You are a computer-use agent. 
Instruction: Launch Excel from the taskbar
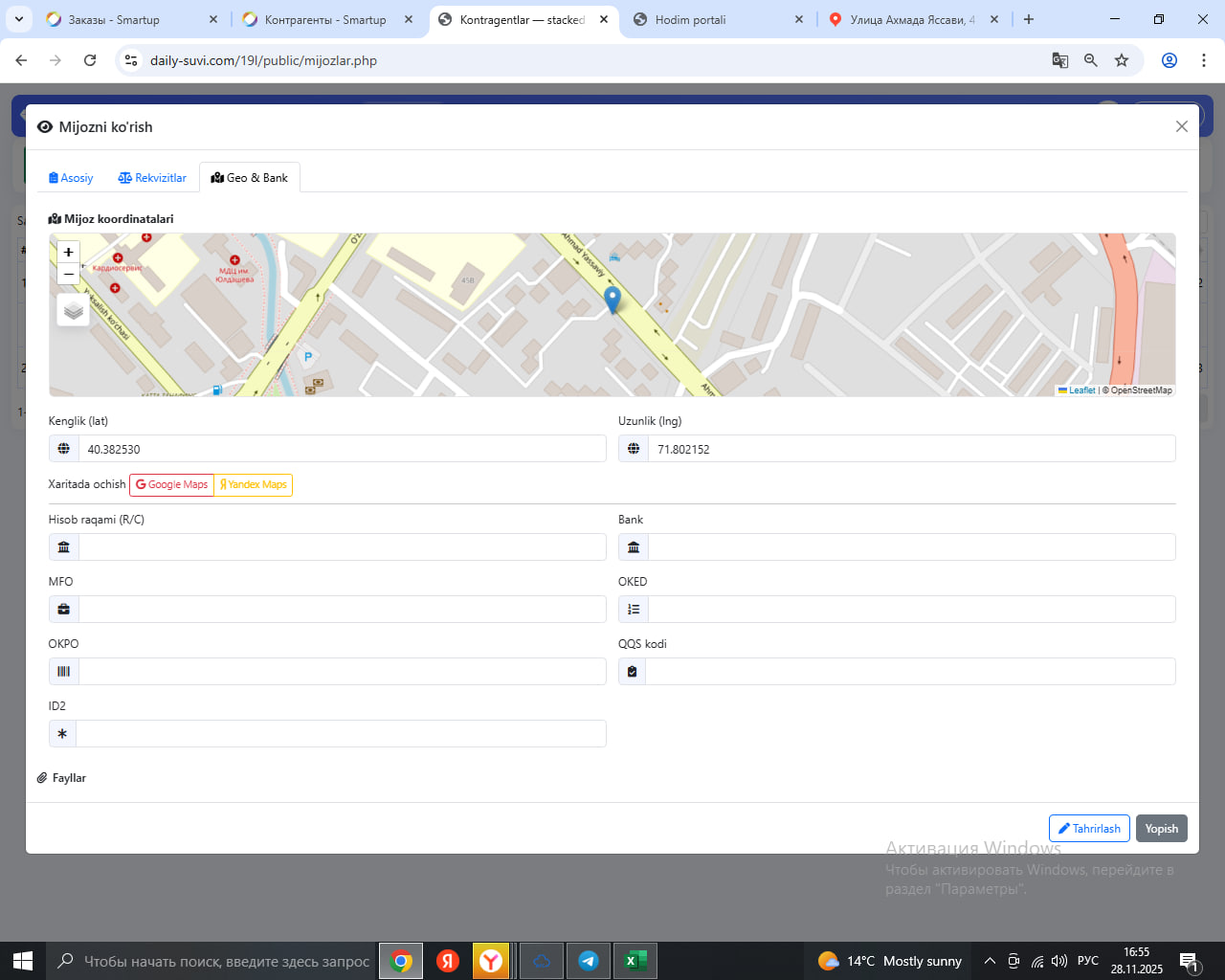click(634, 961)
